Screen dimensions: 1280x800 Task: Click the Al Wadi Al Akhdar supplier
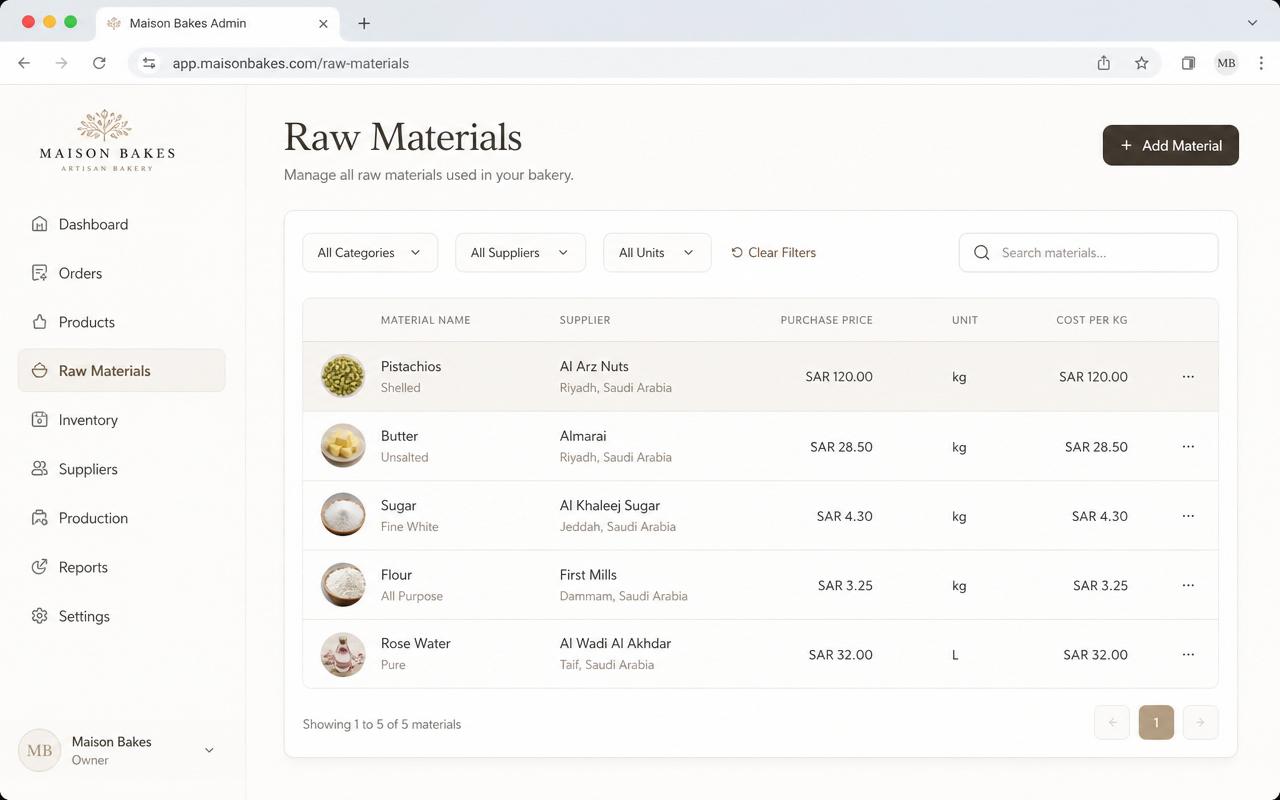[x=615, y=643]
